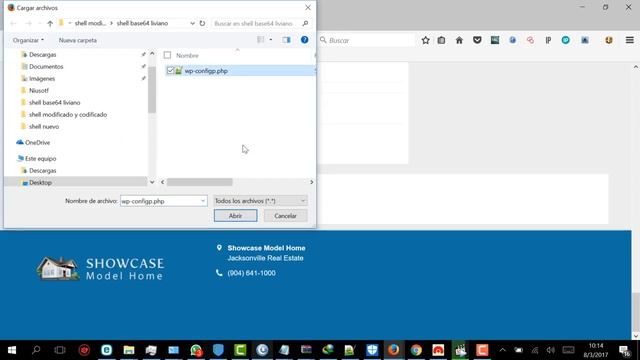Select shell modi... breadcrumb segment
The image size is (640, 360).
(90, 23)
